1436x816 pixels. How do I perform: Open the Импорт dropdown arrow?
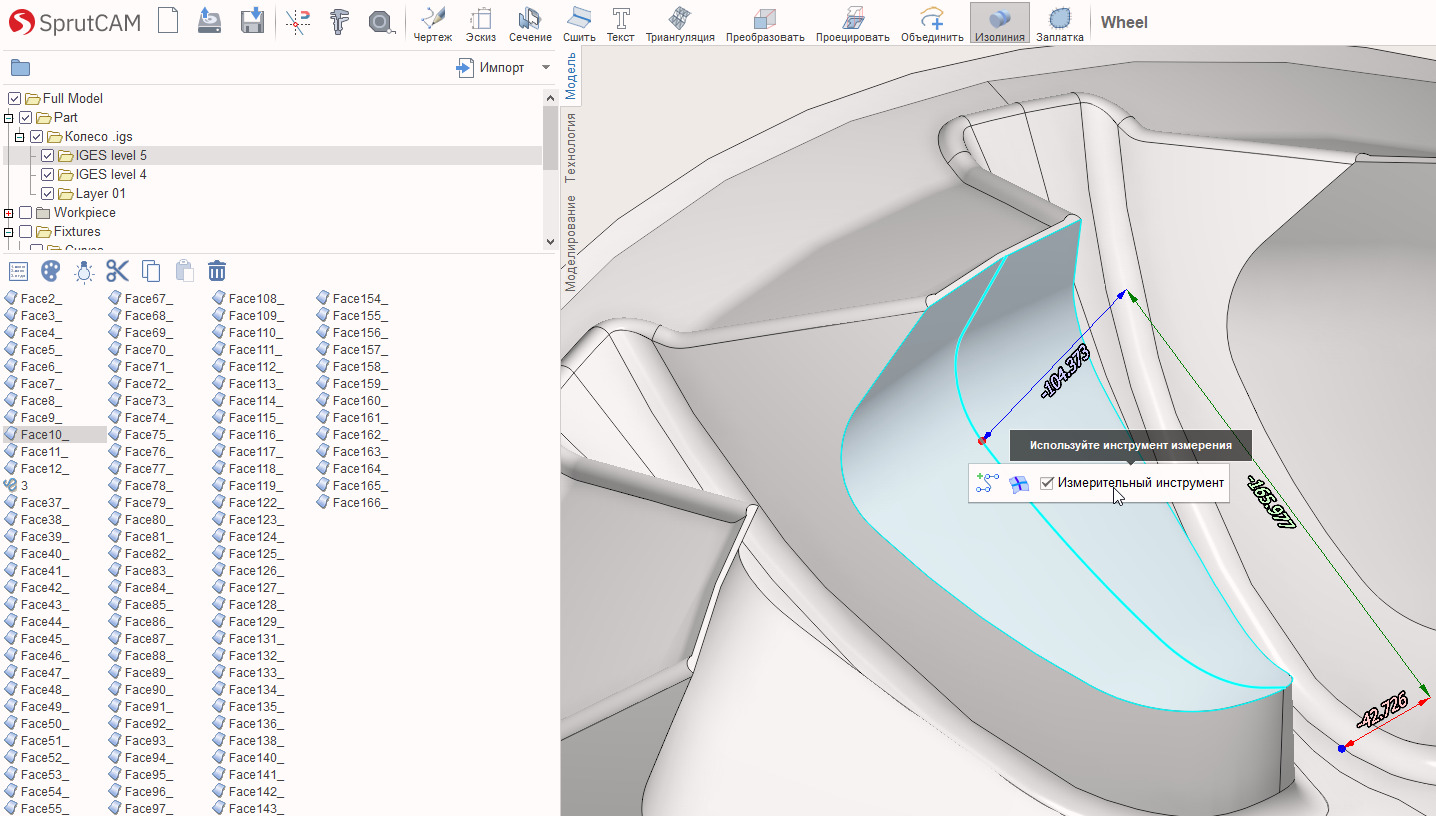coord(546,68)
